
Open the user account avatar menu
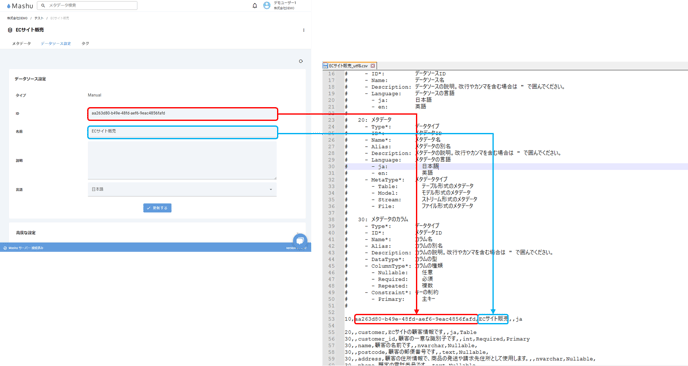(266, 5)
